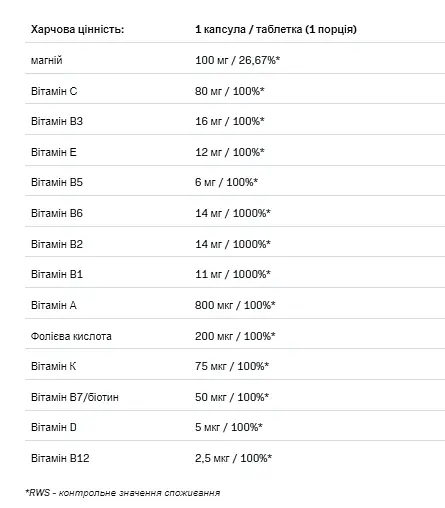The width and height of the screenshot is (445, 508).
Task: Click the 'Вітамін B2' row label
Action: coord(57,244)
